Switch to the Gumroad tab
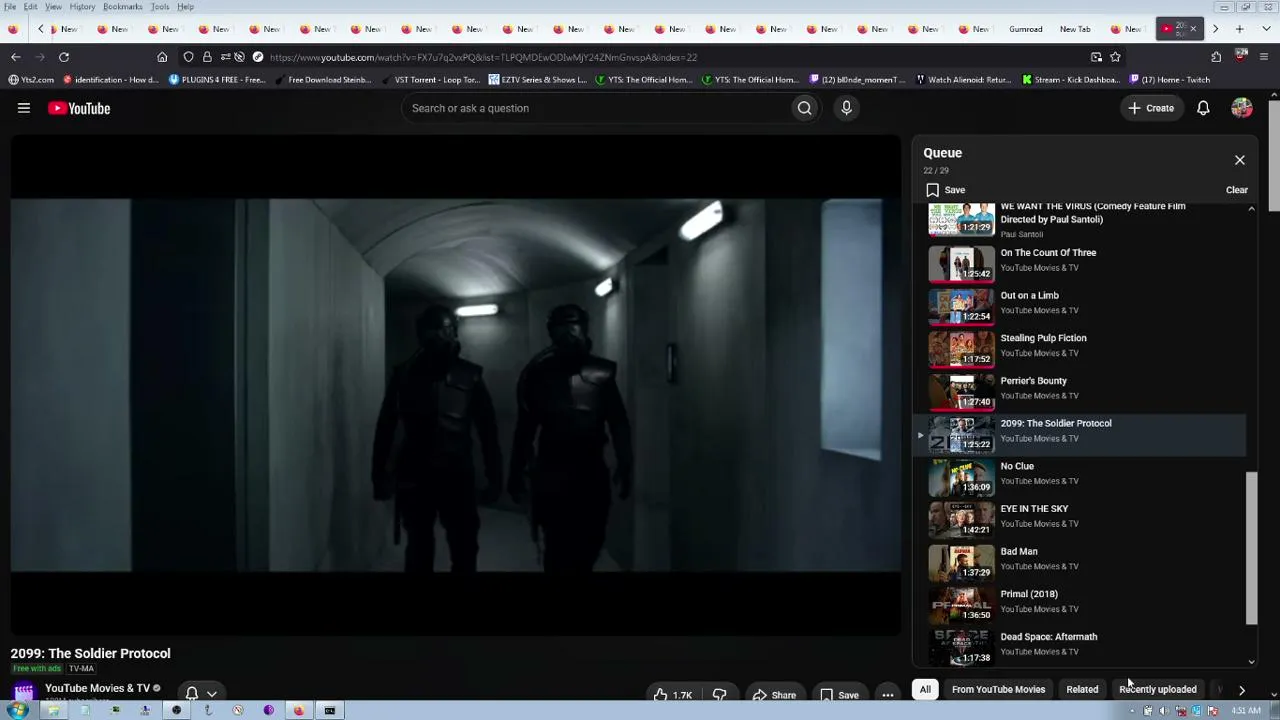 point(1025,29)
